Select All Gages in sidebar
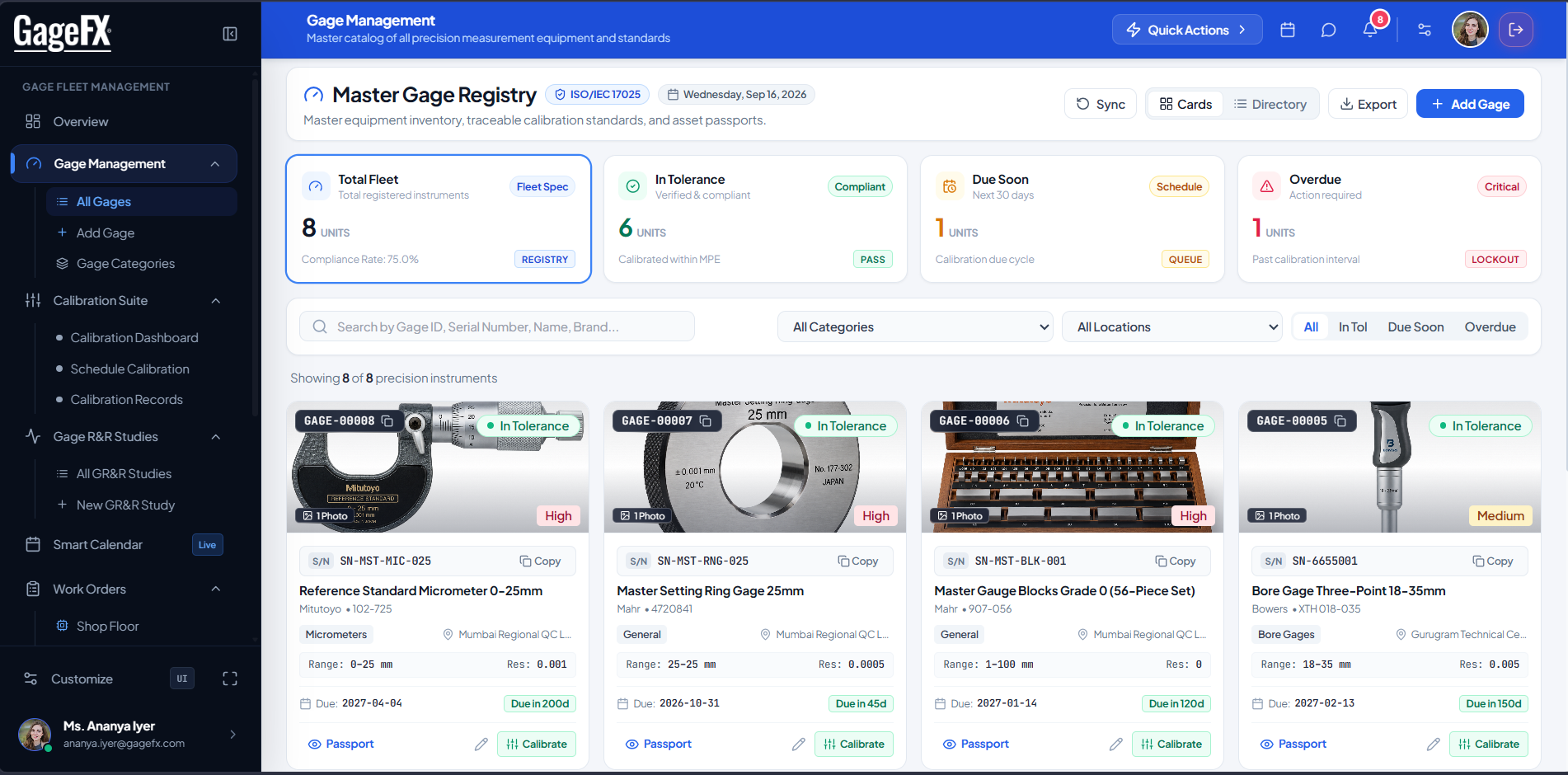The image size is (1568, 775). point(142,202)
